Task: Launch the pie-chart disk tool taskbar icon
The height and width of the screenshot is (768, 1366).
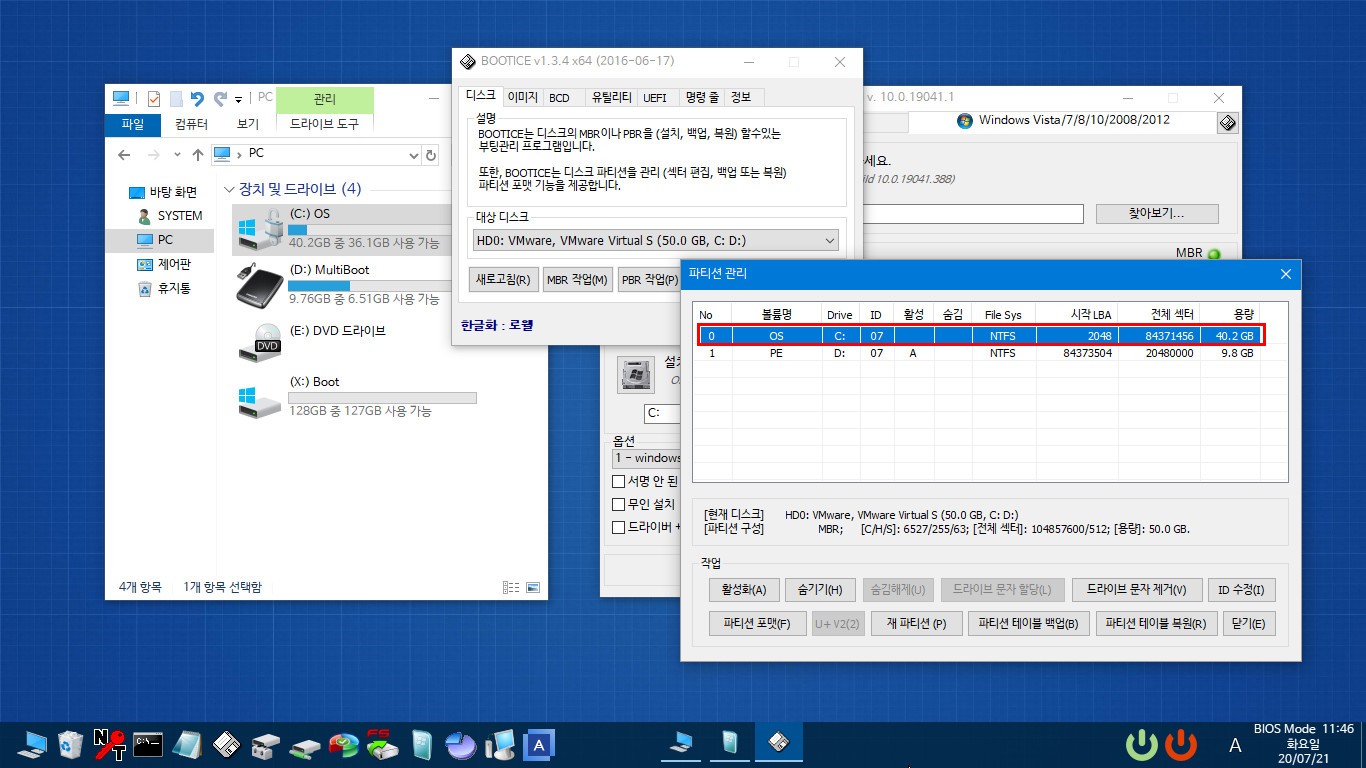Action: pyautogui.click(x=461, y=744)
